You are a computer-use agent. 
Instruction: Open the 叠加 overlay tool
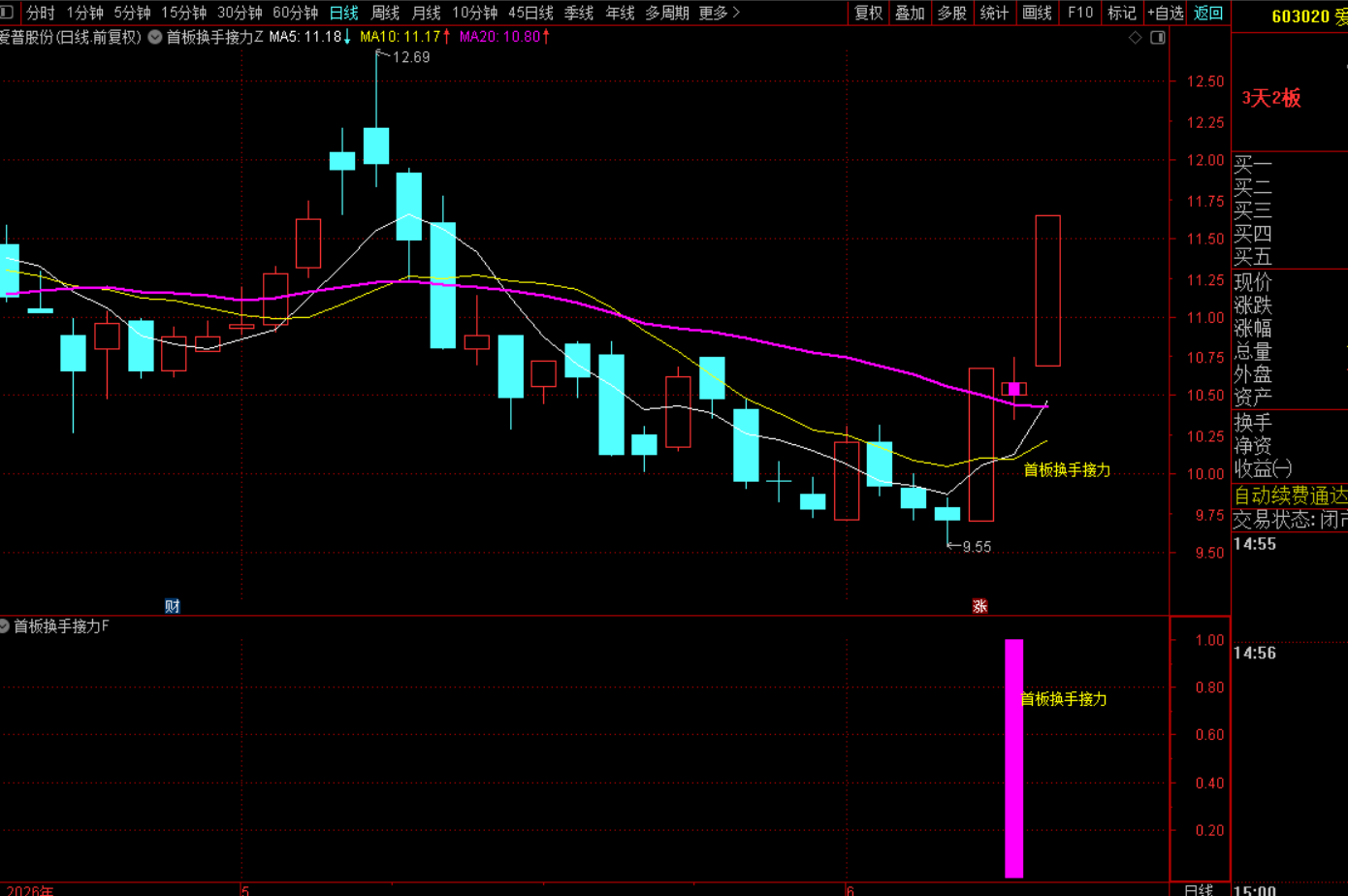click(910, 13)
